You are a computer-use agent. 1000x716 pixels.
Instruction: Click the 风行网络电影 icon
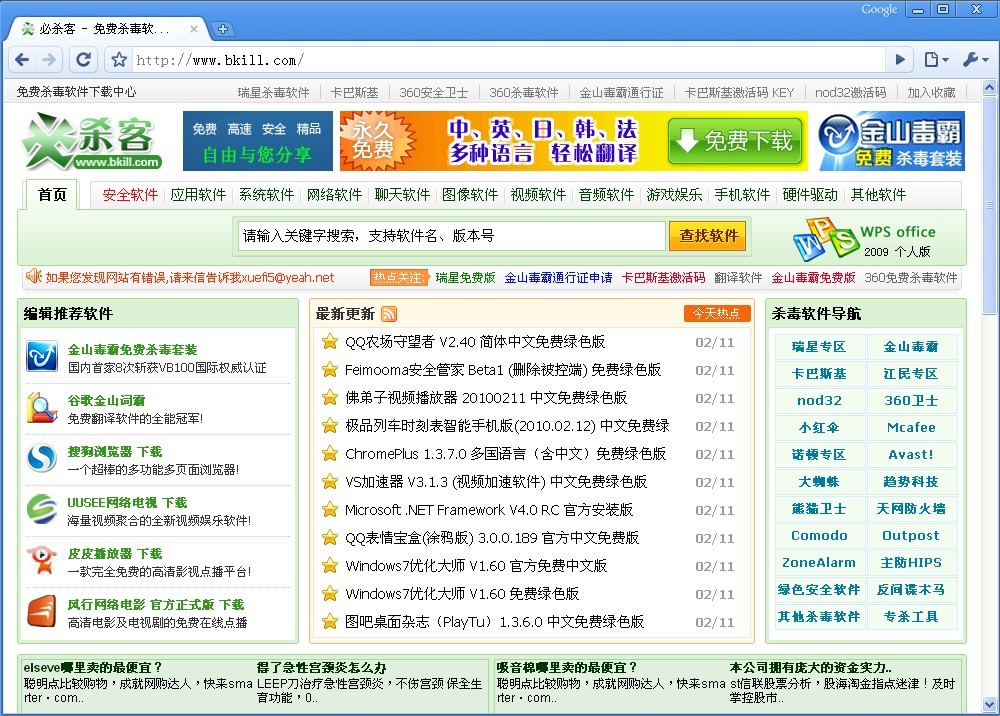tap(42, 611)
